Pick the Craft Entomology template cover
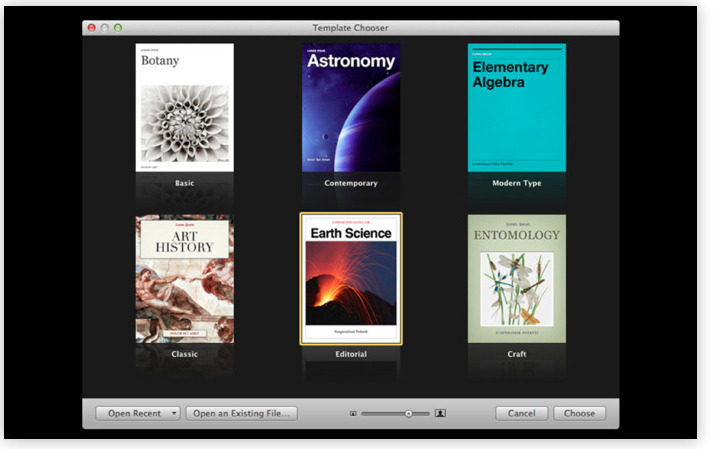The width and height of the screenshot is (717, 449). [x=517, y=279]
